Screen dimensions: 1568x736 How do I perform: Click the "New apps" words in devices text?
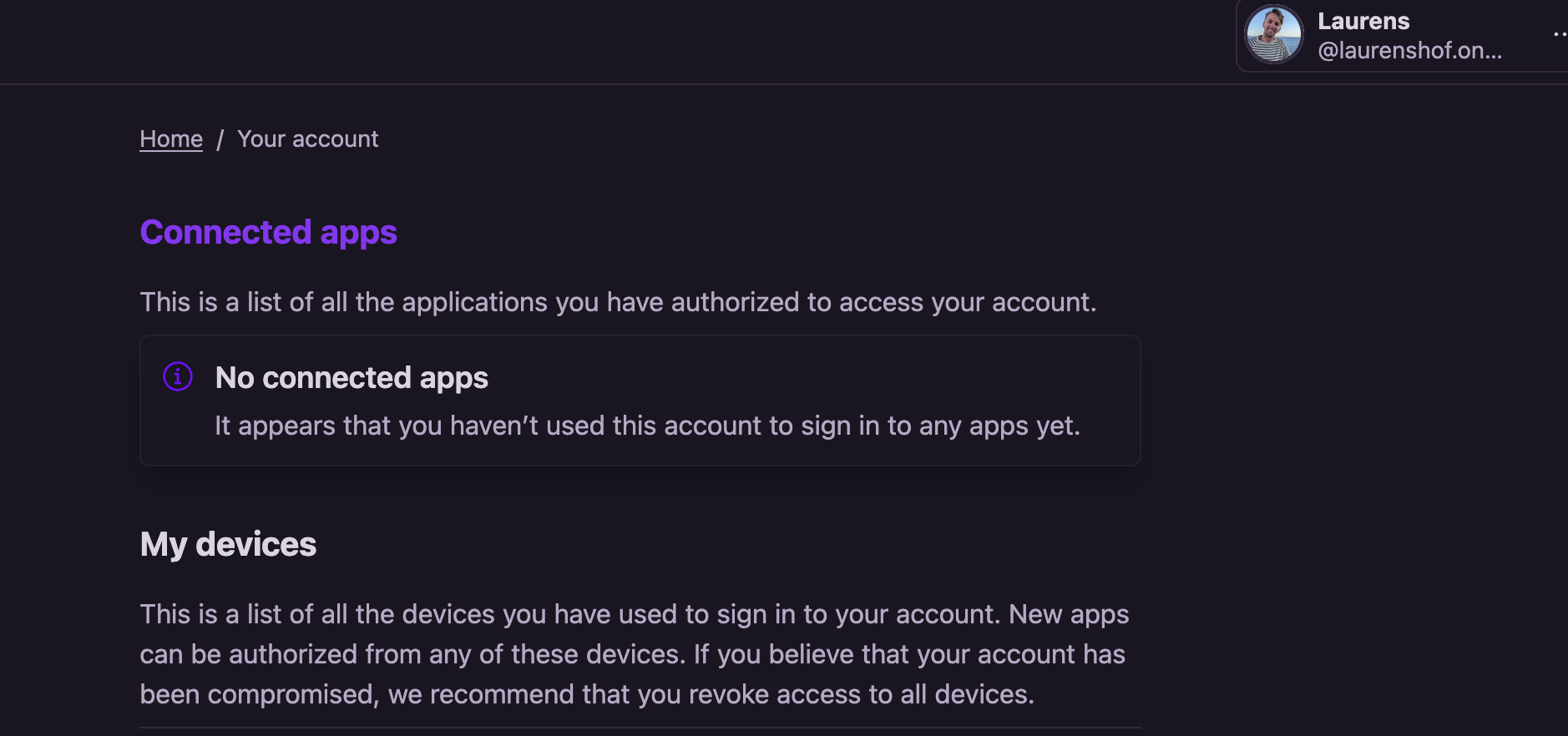point(1069,614)
